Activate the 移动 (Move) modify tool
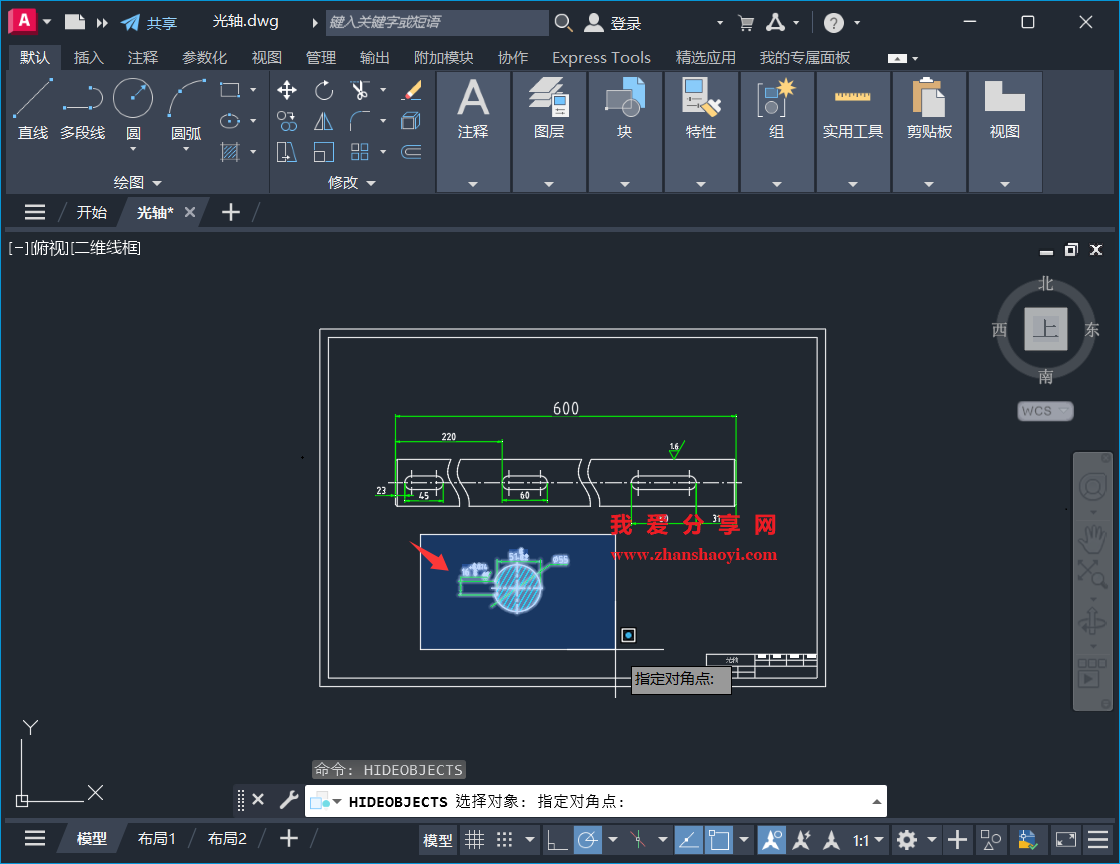 pos(287,90)
